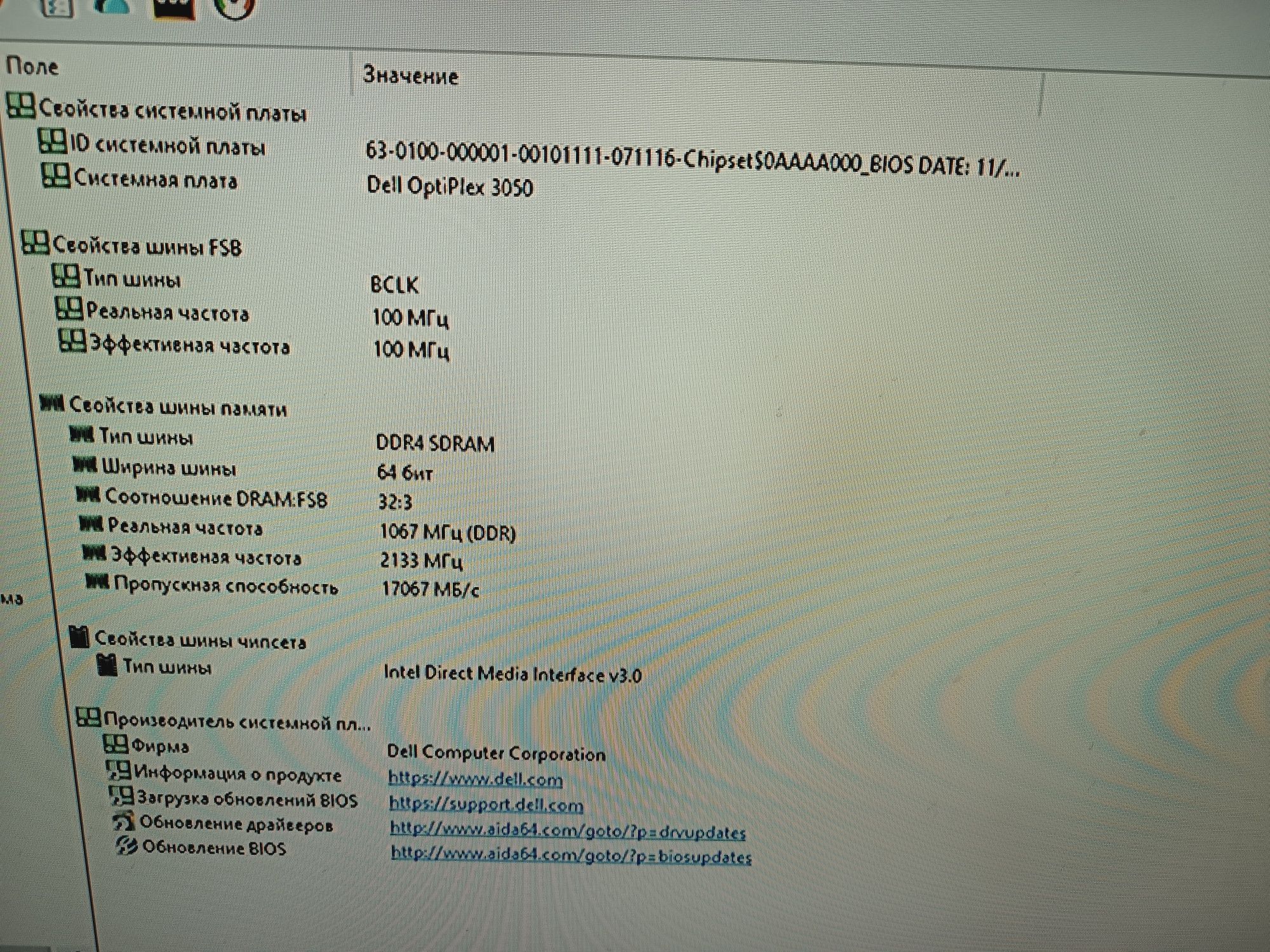This screenshot has width=1270, height=952.
Task: Open the https://support.dell.com link
Action: pos(486,804)
